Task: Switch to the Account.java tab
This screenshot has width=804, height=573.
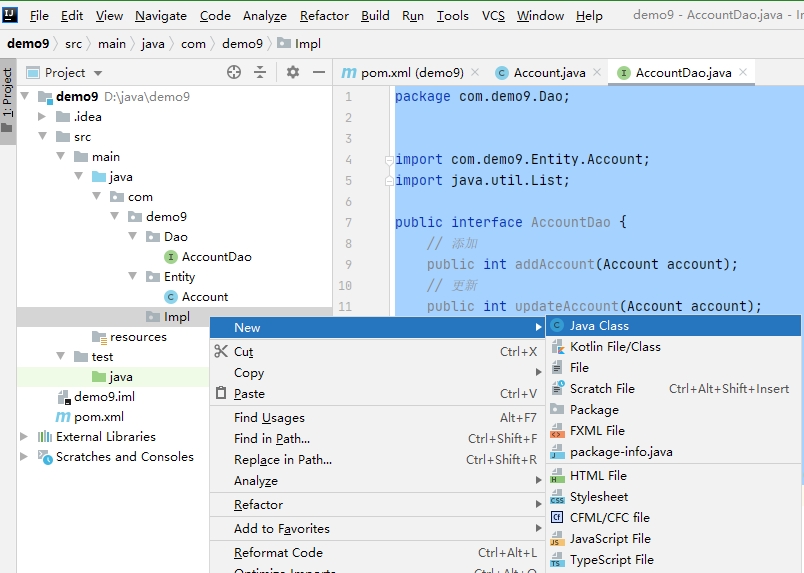Action: pos(549,73)
